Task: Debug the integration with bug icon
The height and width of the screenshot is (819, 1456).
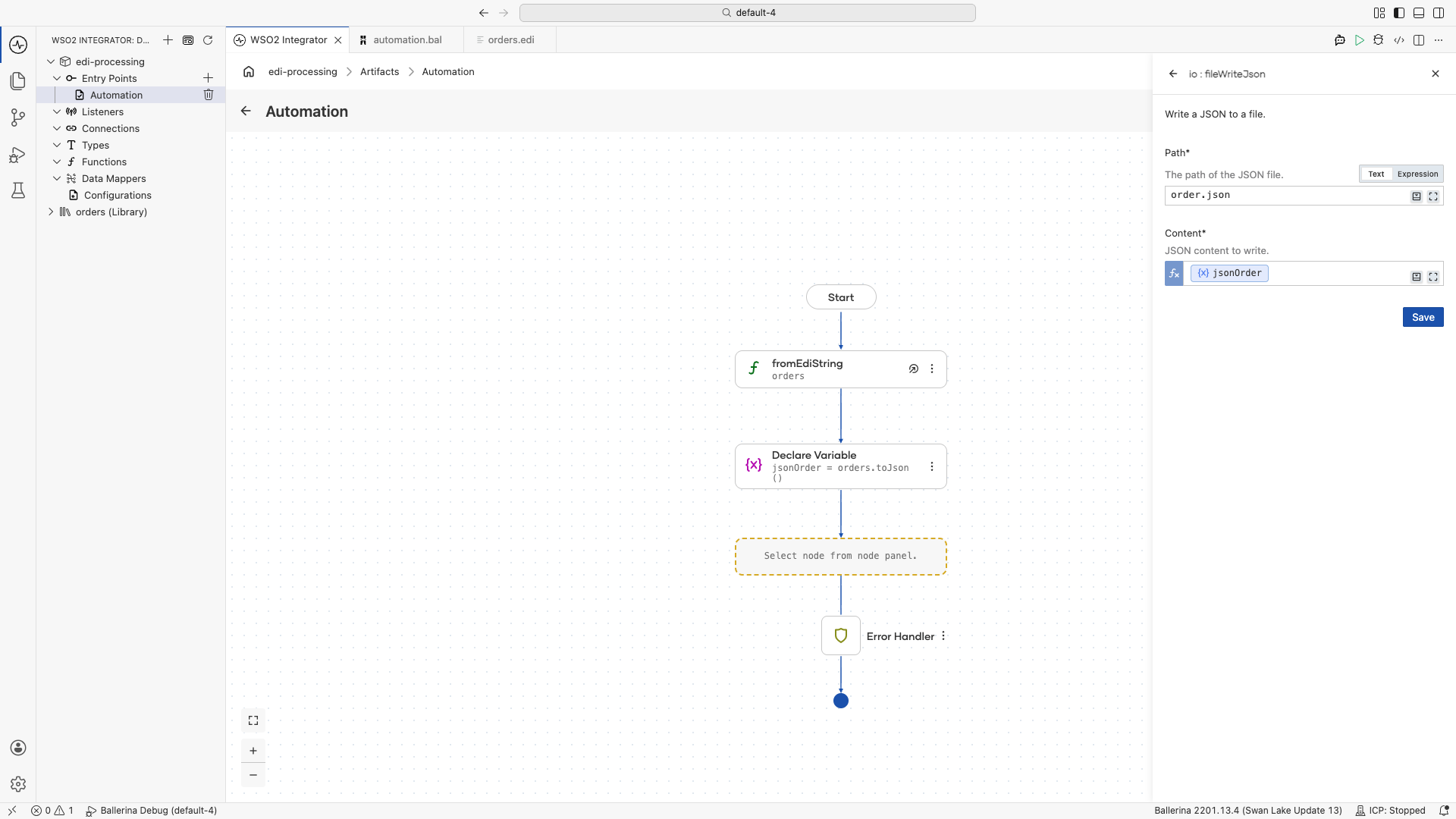Action: click(x=1379, y=40)
